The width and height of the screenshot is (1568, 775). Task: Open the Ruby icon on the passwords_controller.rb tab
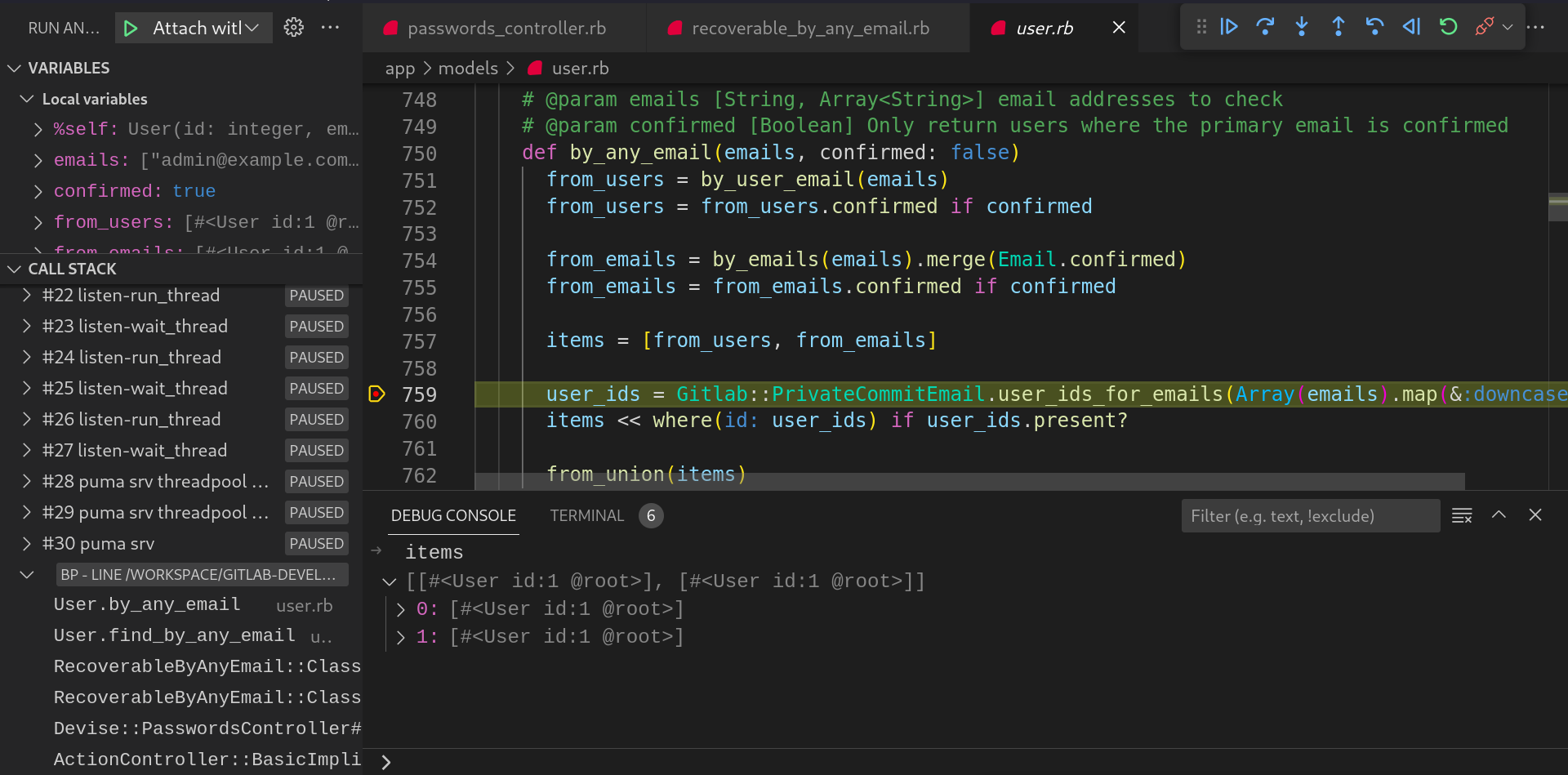pyautogui.click(x=390, y=29)
